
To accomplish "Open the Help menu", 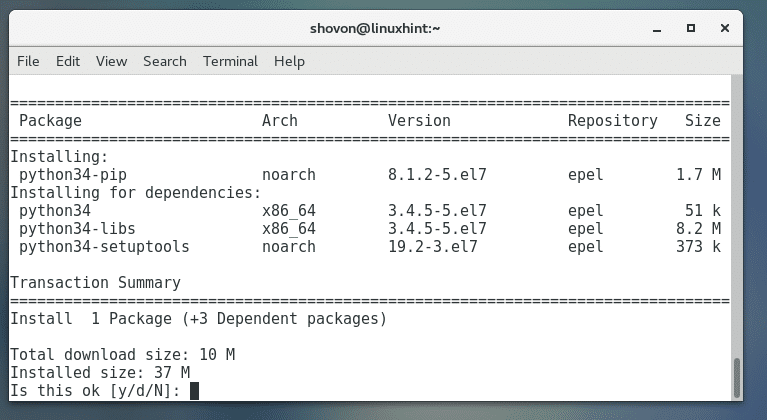I will (x=289, y=61).
